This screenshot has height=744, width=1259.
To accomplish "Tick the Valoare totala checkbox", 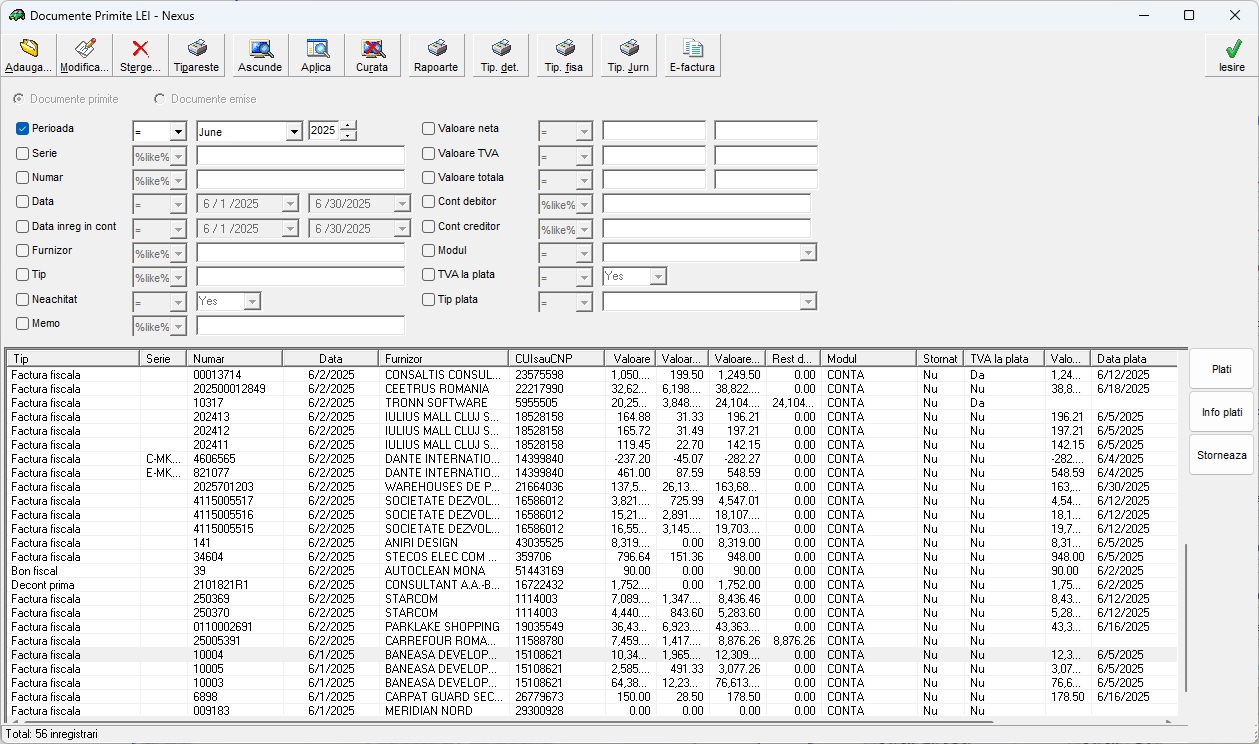I will [429, 178].
